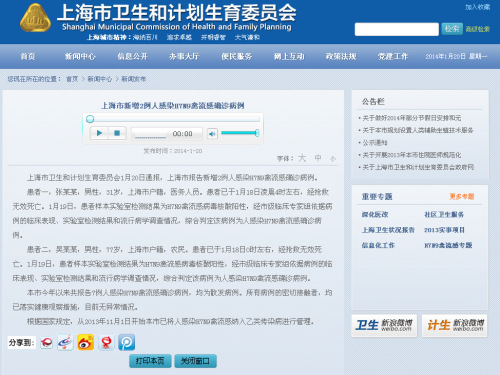Click the search input field in header
This screenshot has height=375, width=500.
point(397,29)
